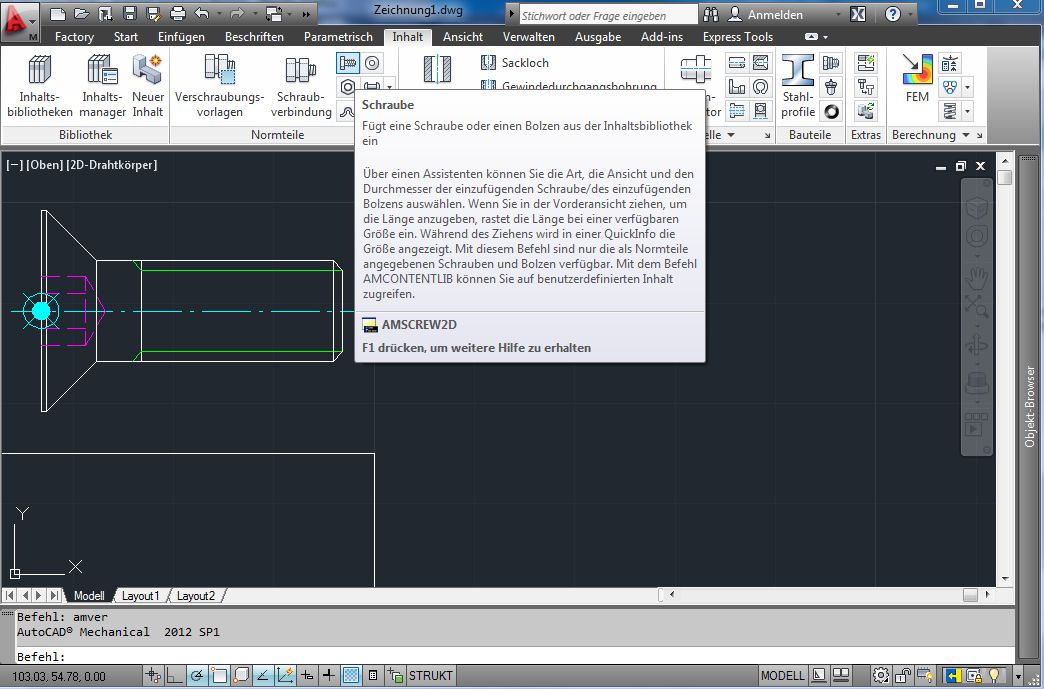
Task: Open the workspace settings gear in status bar
Action: click(x=881, y=676)
